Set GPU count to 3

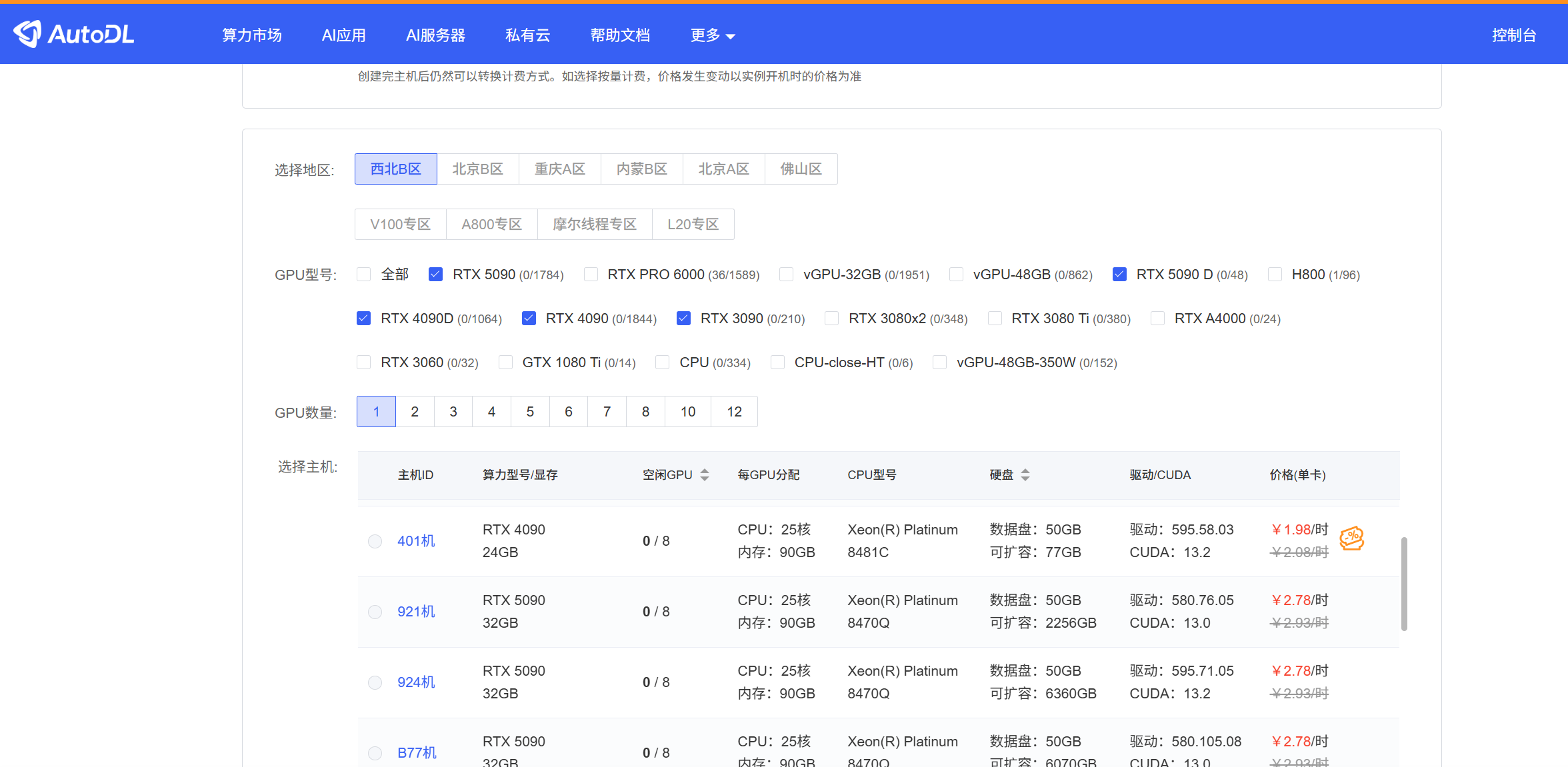point(453,412)
